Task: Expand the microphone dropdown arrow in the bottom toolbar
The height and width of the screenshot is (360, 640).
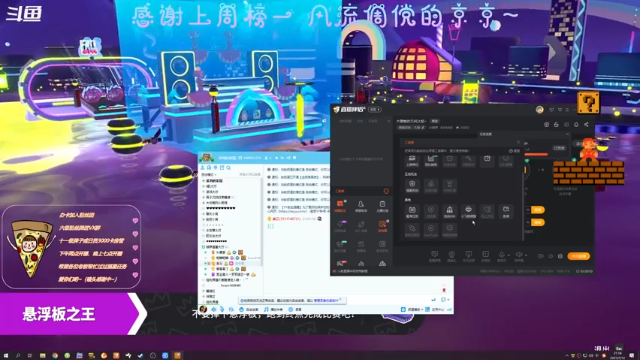Action: 509,255
